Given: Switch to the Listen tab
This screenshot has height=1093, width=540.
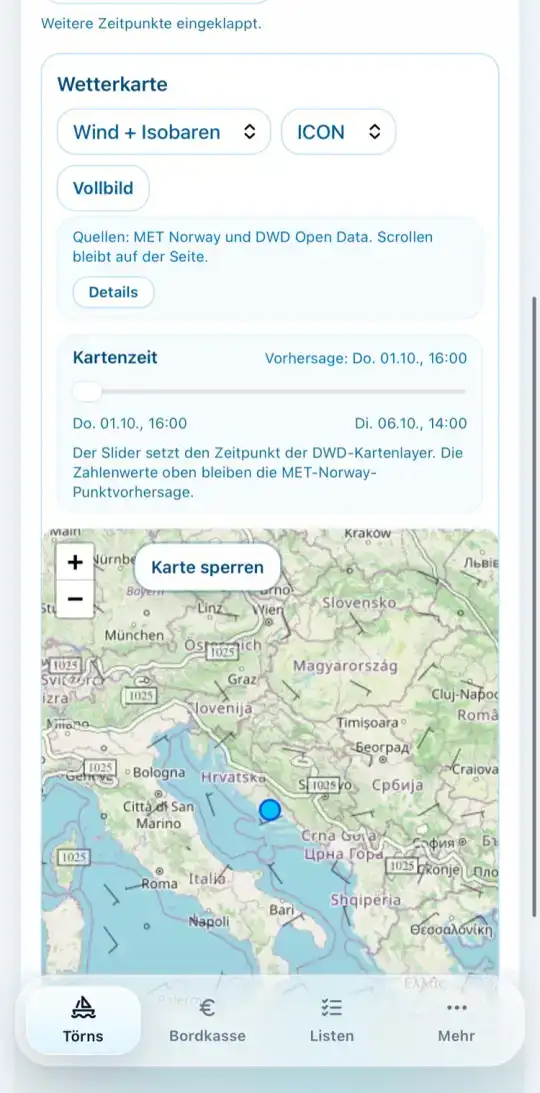Looking at the screenshot, I should click(332, 1021).
